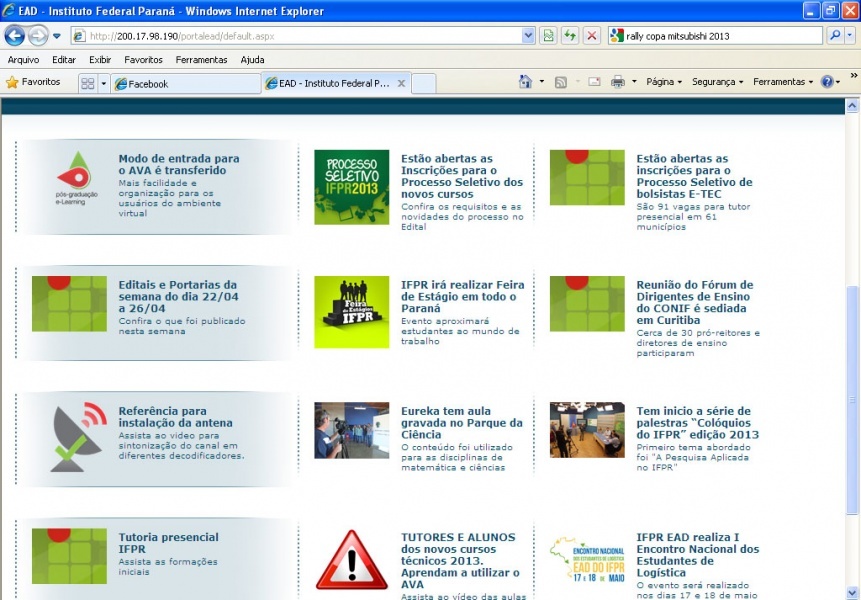This screenshot has height=600, width=861.
Task: Expand the tab list dropdown arrow
Action: pos(103,83)
